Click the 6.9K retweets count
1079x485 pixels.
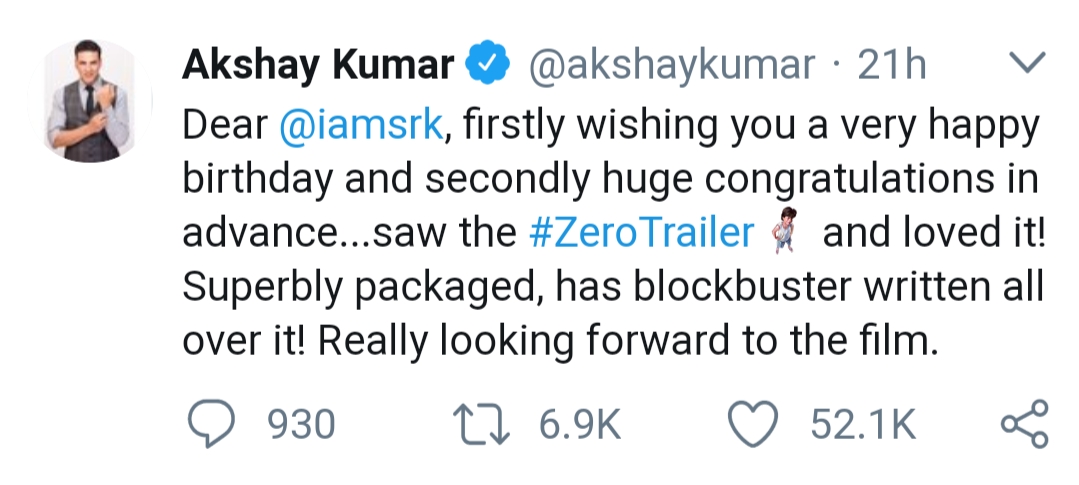580,424
